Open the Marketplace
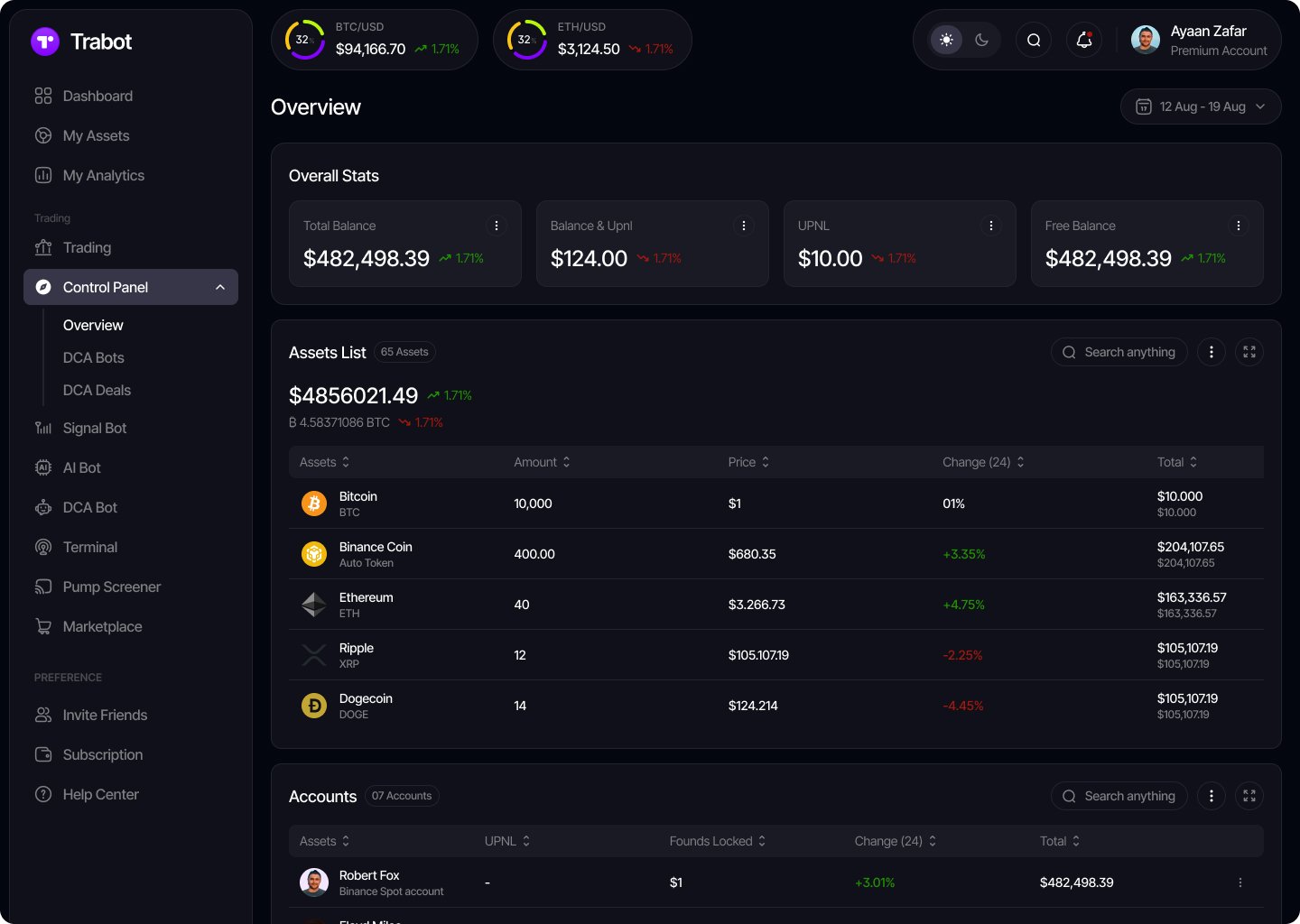This screenshot has width=1300, height=924. pos(102,626)
